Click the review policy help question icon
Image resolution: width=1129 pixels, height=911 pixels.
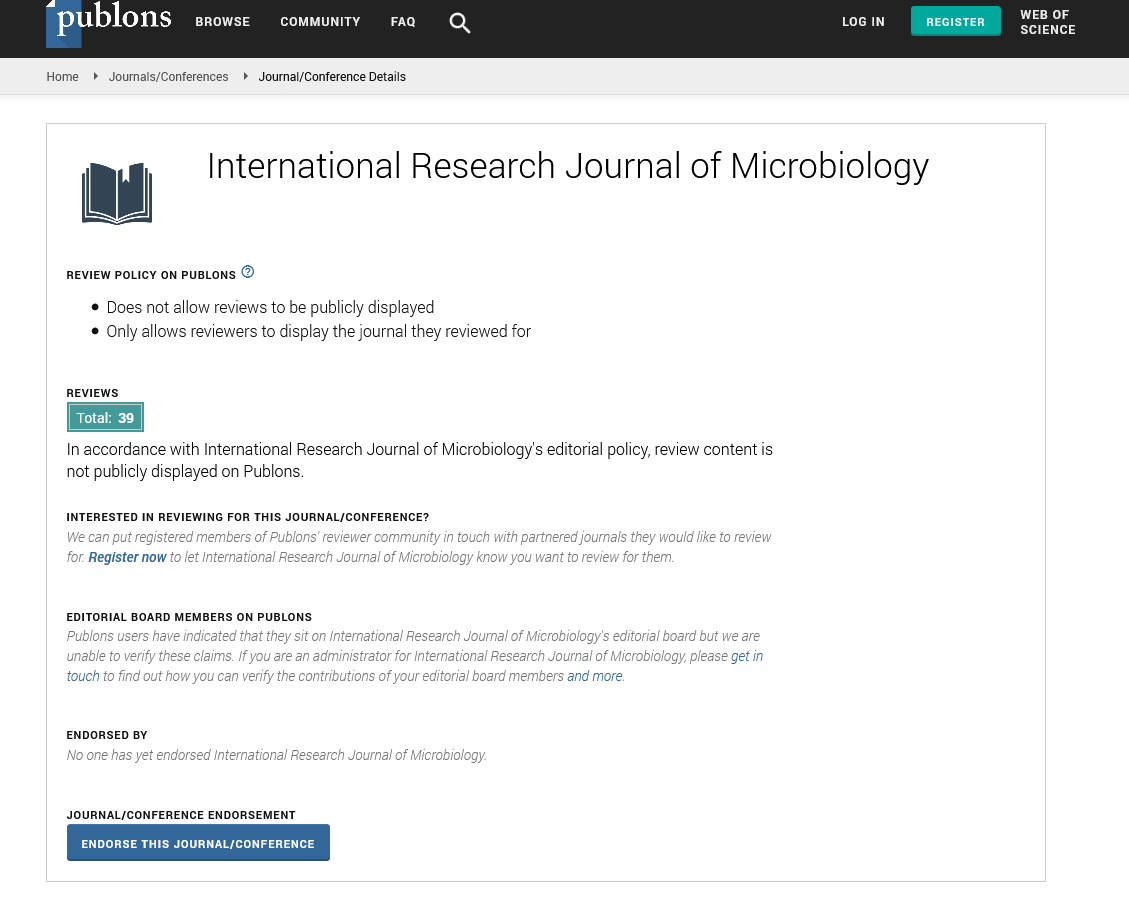[x=248, y=272]
